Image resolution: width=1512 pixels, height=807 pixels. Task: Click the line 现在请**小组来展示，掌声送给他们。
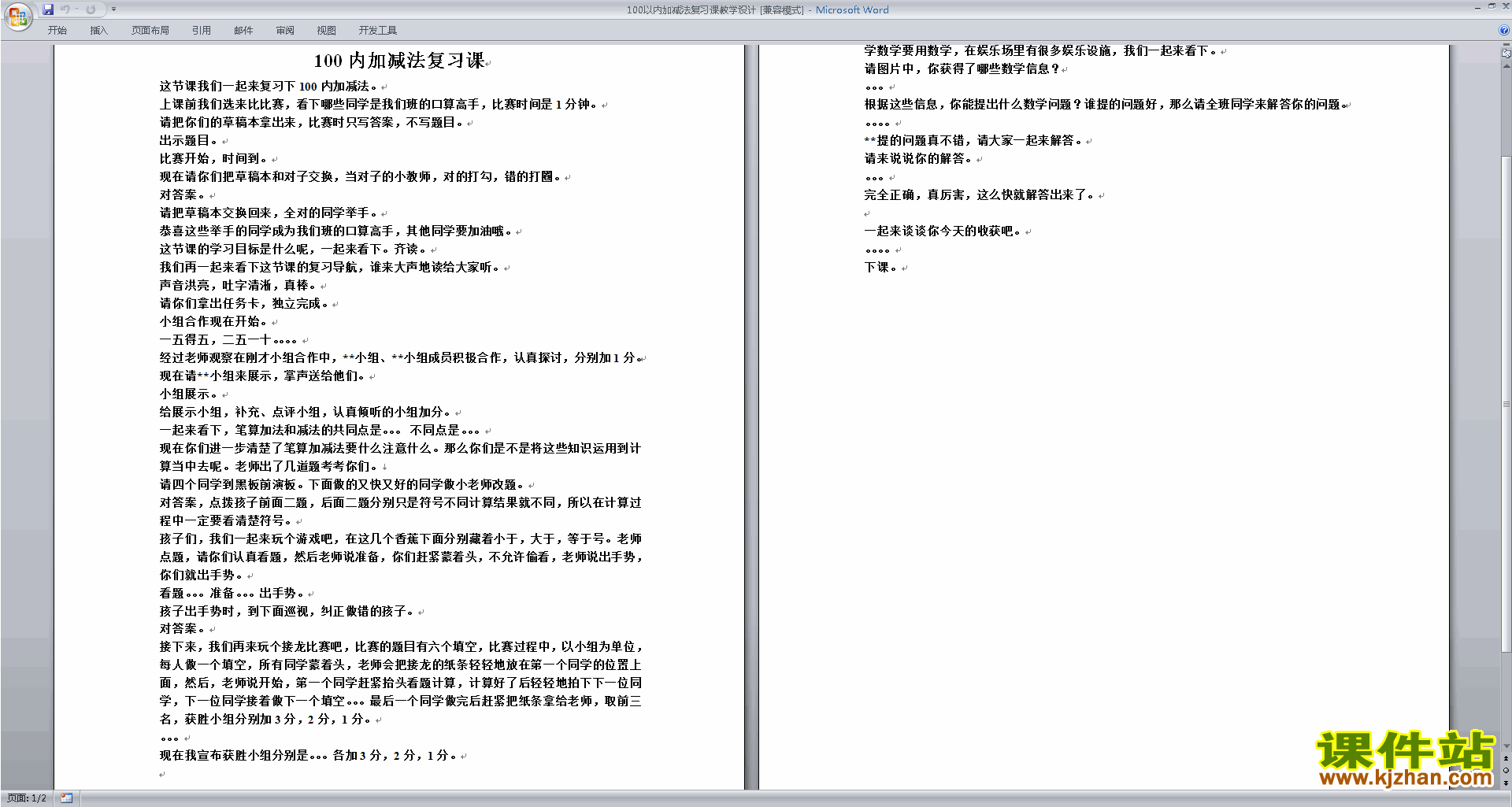[263, 376]
